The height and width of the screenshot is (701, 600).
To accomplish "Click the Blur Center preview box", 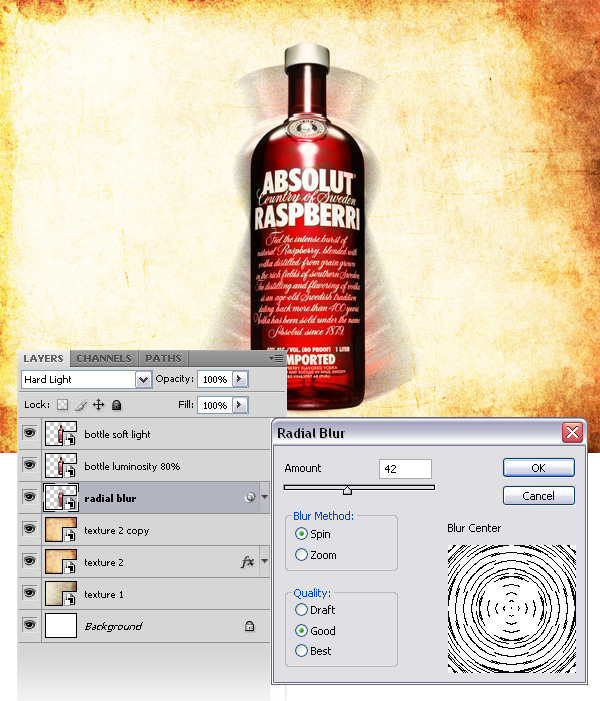I will coord(511,608).
